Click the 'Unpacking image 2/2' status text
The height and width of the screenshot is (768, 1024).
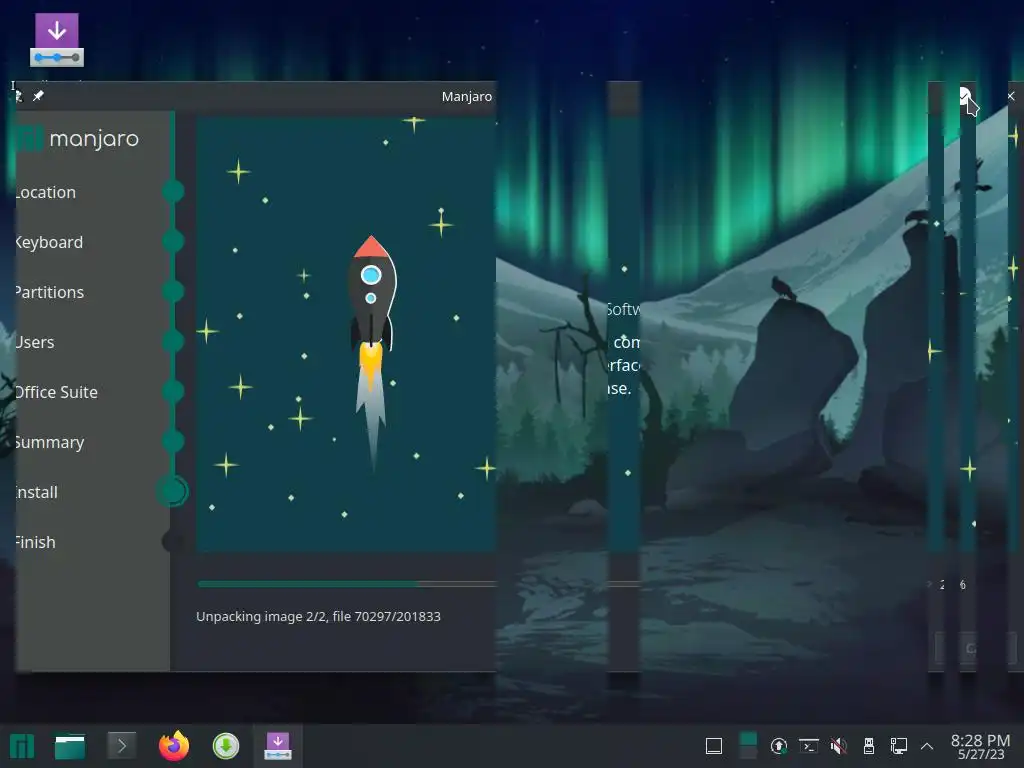tap(319, 616)
